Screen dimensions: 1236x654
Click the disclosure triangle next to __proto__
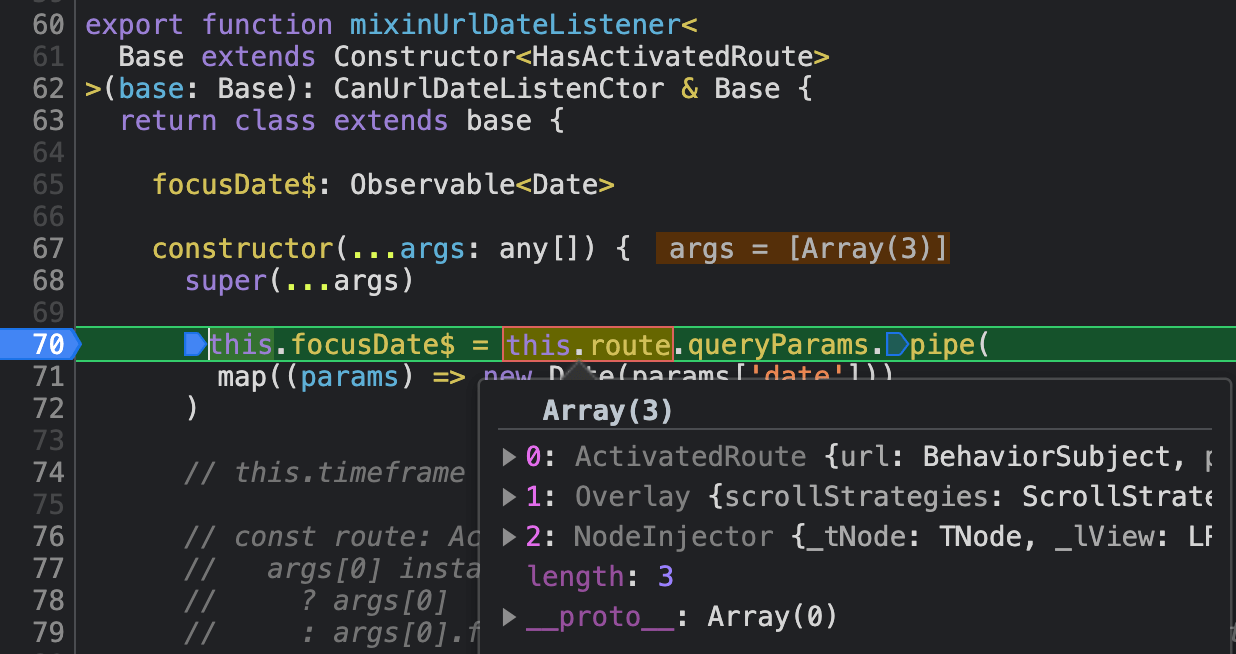pyautogui.click(x=509, y=616)
